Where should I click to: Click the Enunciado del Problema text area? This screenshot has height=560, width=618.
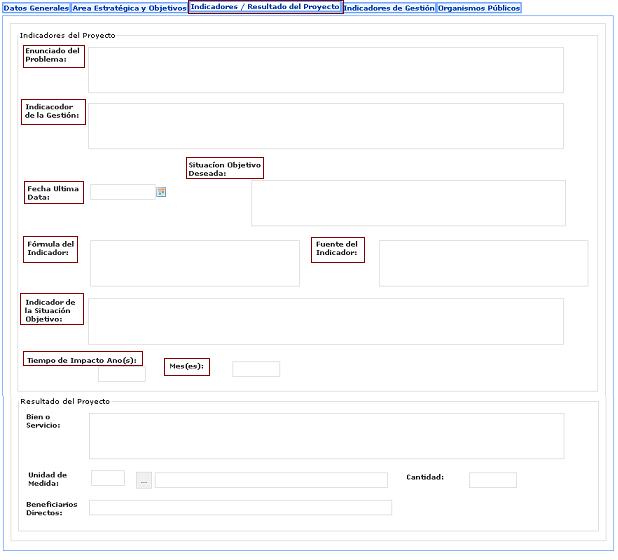325,70
